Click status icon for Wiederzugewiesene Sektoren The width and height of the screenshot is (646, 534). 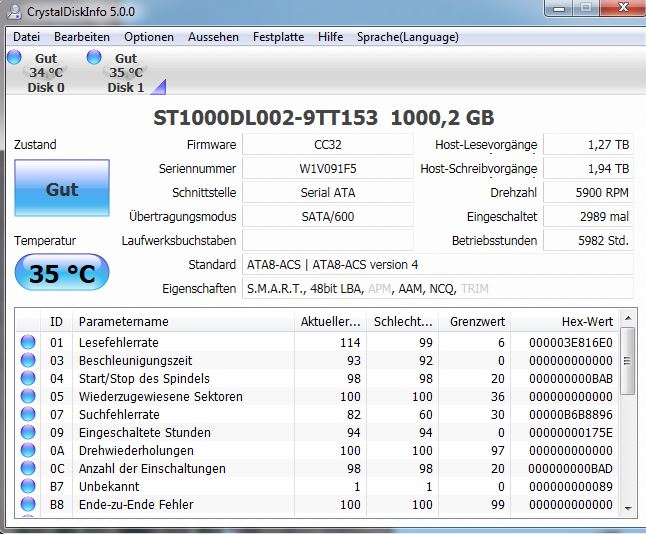[x=28, y=396]
